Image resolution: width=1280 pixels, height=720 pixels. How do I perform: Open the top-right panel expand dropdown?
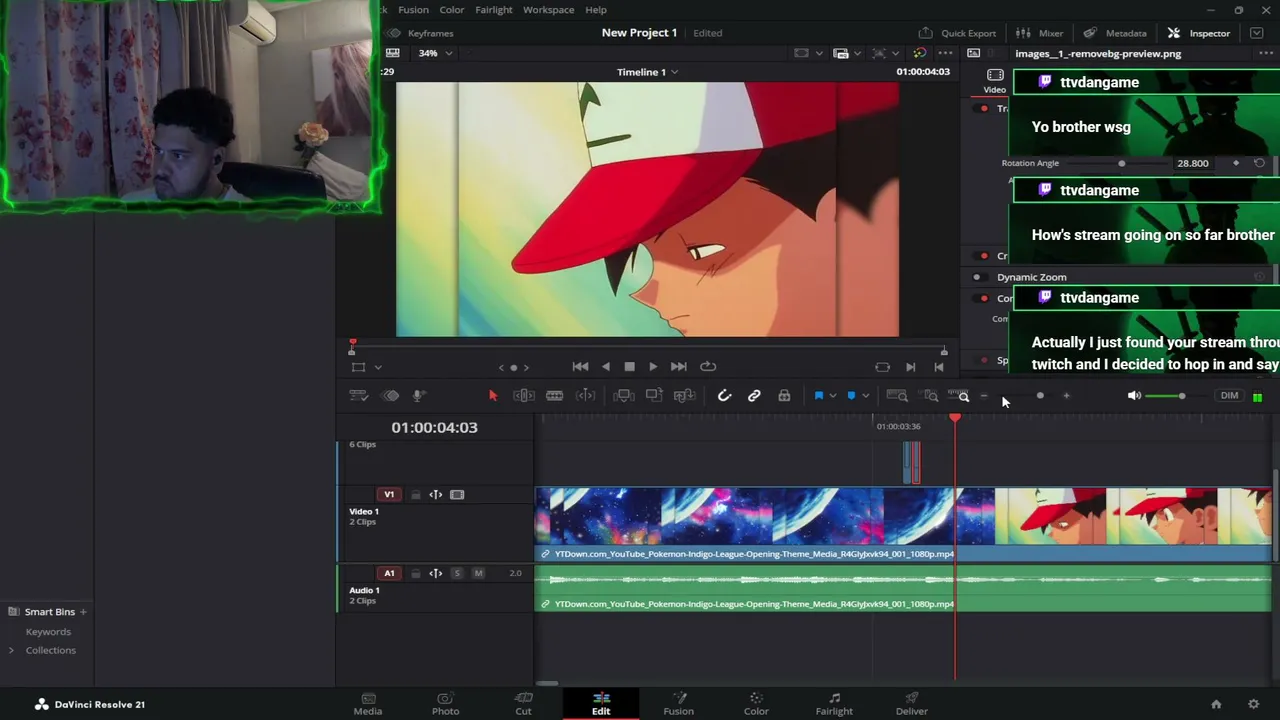pyautogui.click(x=1257, y=33)
